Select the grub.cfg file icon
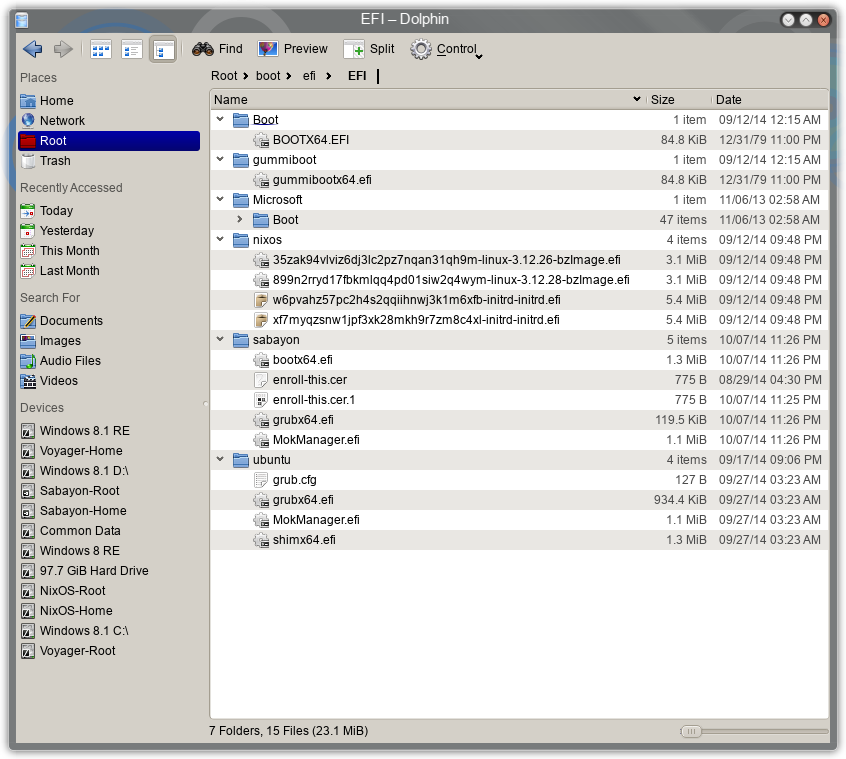 tap(261, 480)
